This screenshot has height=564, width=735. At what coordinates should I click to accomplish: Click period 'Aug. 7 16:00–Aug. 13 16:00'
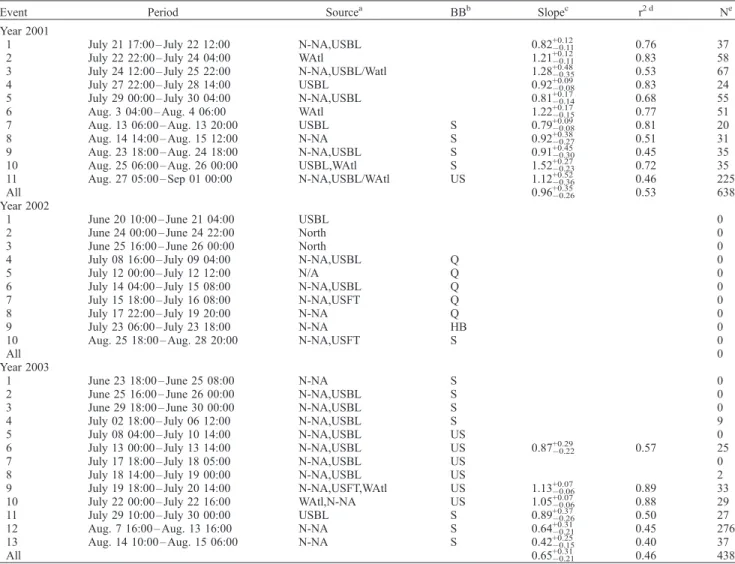[x=159, y=528]
